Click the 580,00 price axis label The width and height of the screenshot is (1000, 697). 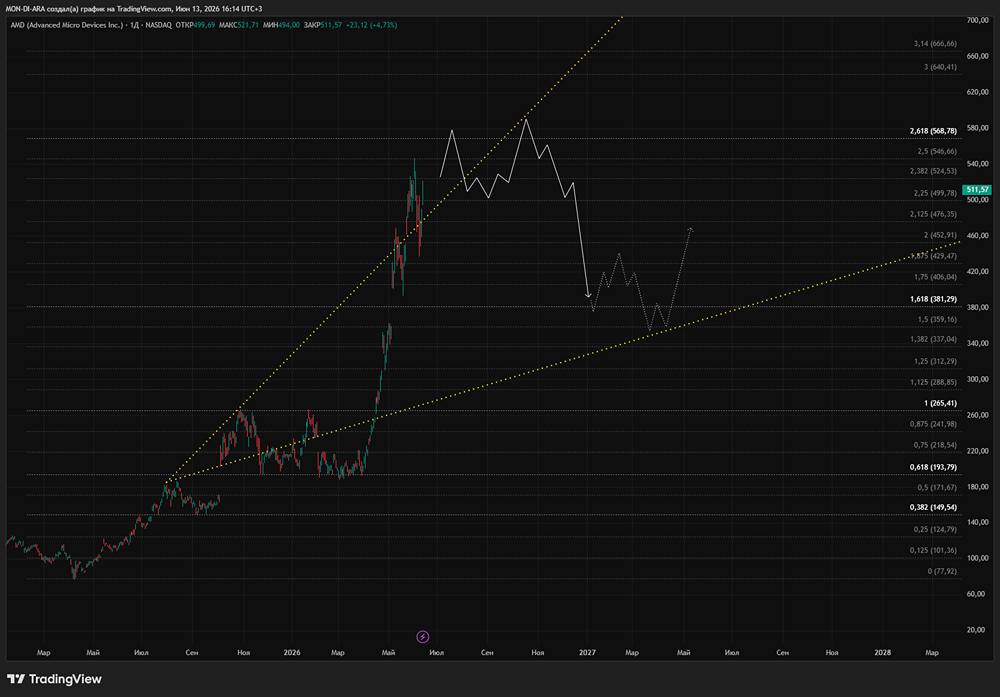(x=977, y=128)
